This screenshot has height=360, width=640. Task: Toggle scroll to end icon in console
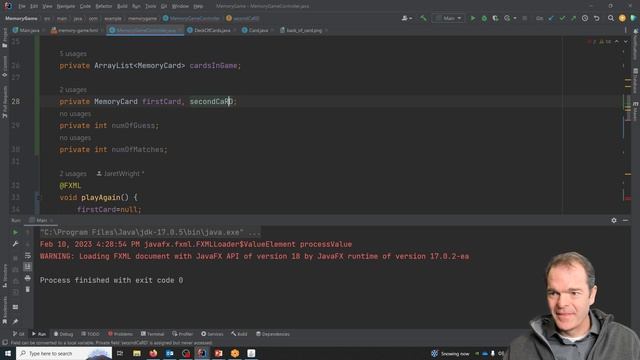28,267
